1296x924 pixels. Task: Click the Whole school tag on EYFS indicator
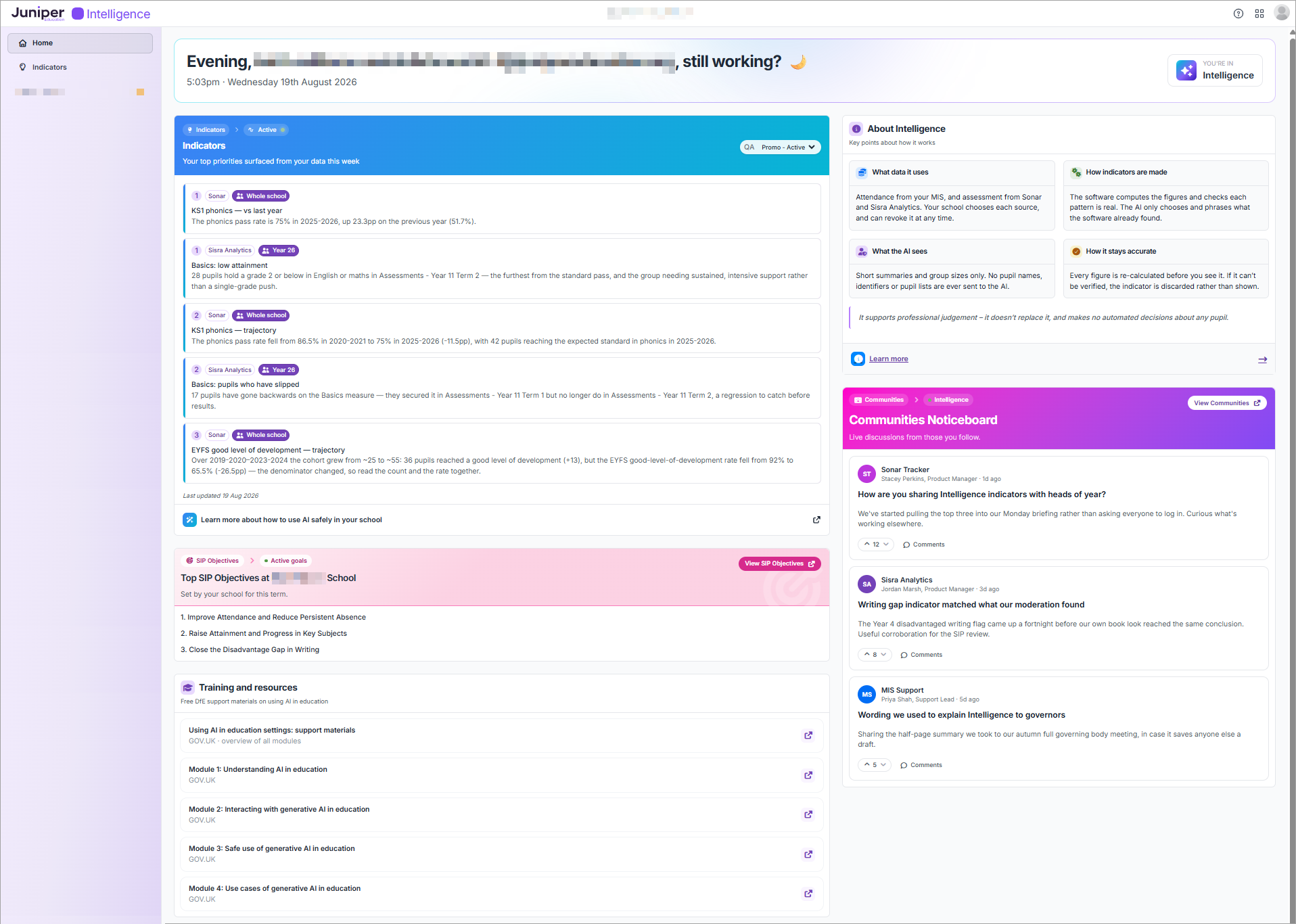click(261, 435)
